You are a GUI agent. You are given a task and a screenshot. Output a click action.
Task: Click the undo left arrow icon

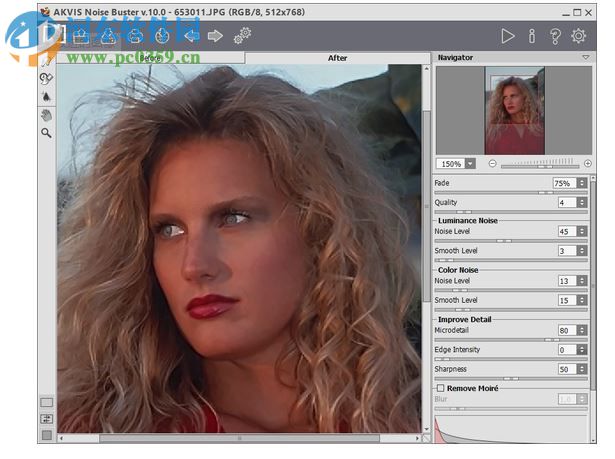(191, 36)
